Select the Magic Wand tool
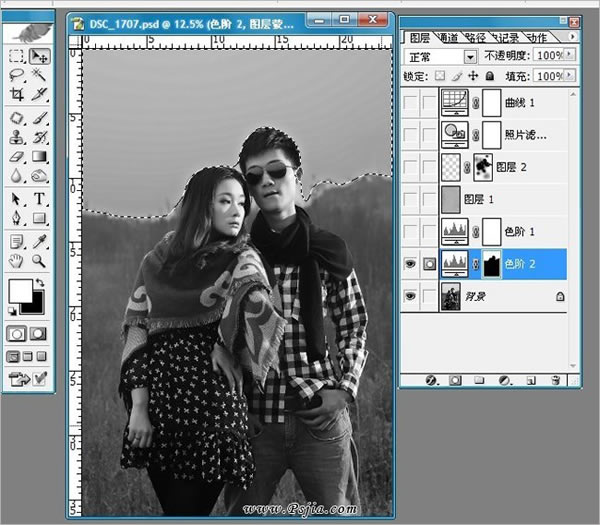Viewport: 600px width, 525px height. [39, 75]
